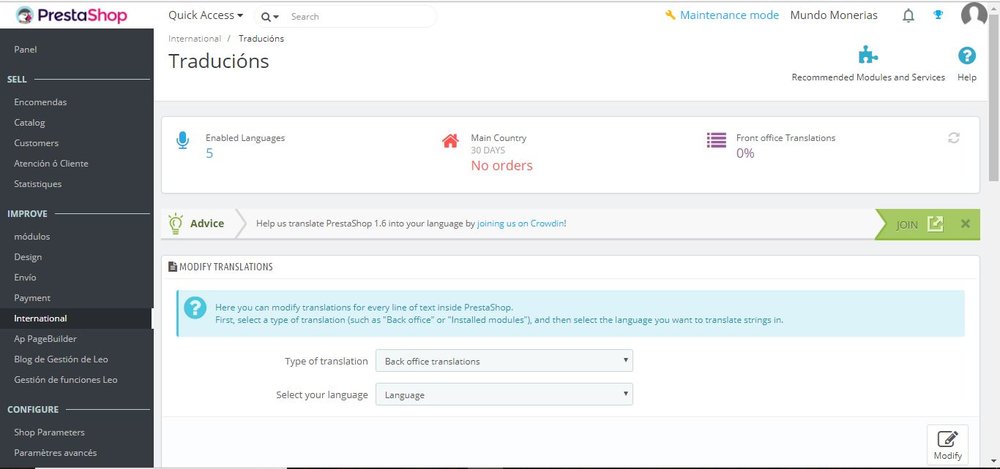This screenshot has width=1000, height=469.
Task: Select International in the sidebar
Action: (77, 318)
